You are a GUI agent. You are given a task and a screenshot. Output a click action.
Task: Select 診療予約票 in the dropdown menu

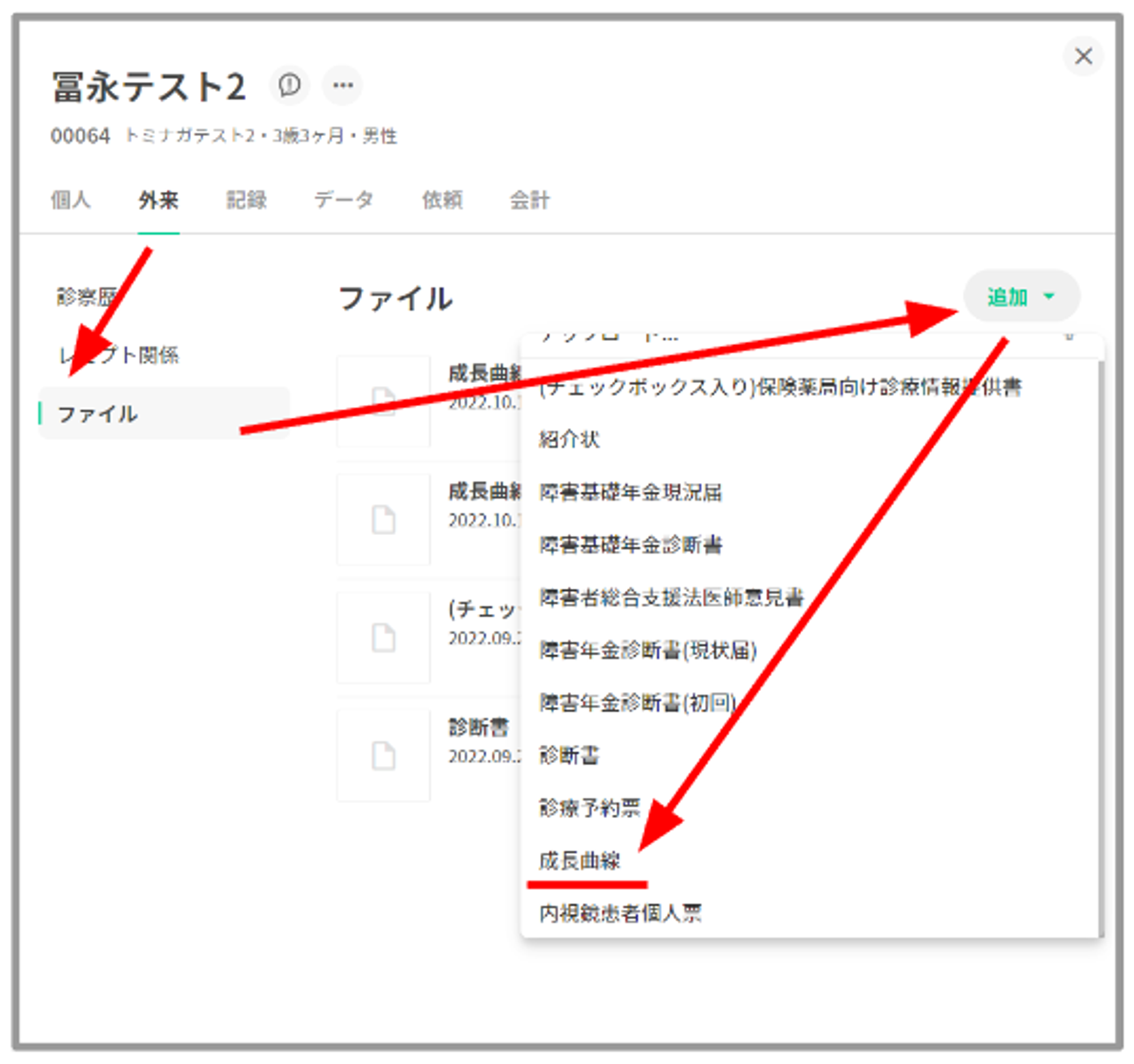590,808
